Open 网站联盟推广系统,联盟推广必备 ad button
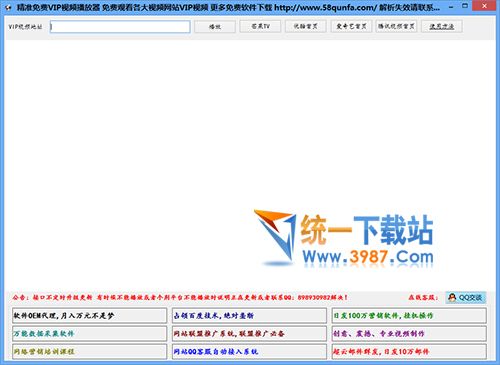 (x=249, y=333)
